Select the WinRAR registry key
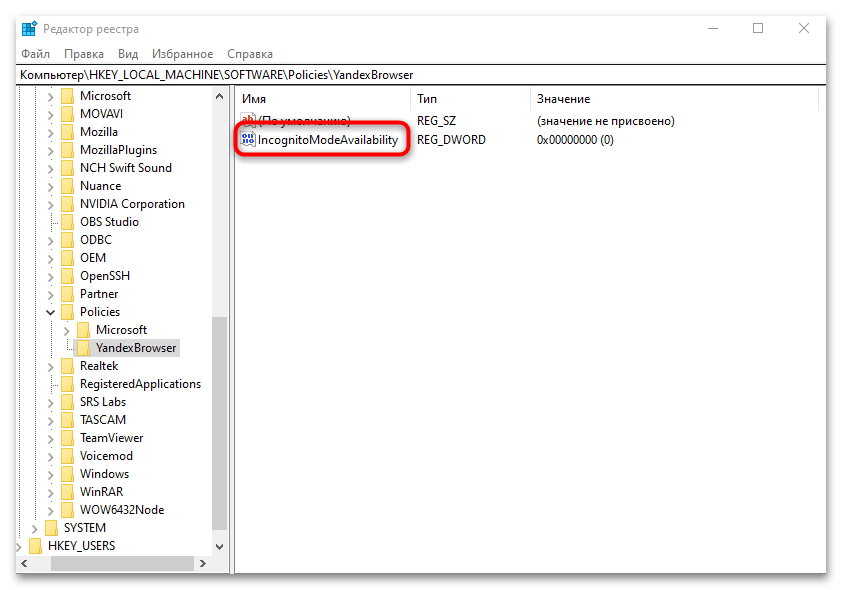Viewport: 842px width, 590px height. [x=101, y=492]
